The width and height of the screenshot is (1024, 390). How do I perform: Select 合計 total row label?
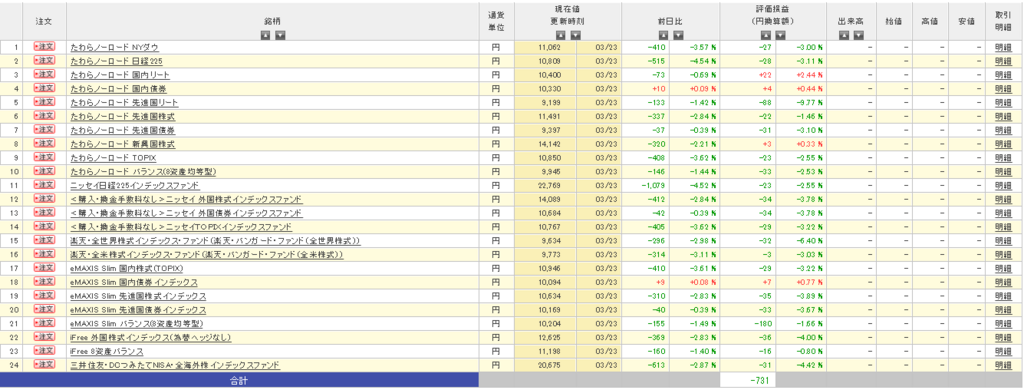click(x=239, y=380)
